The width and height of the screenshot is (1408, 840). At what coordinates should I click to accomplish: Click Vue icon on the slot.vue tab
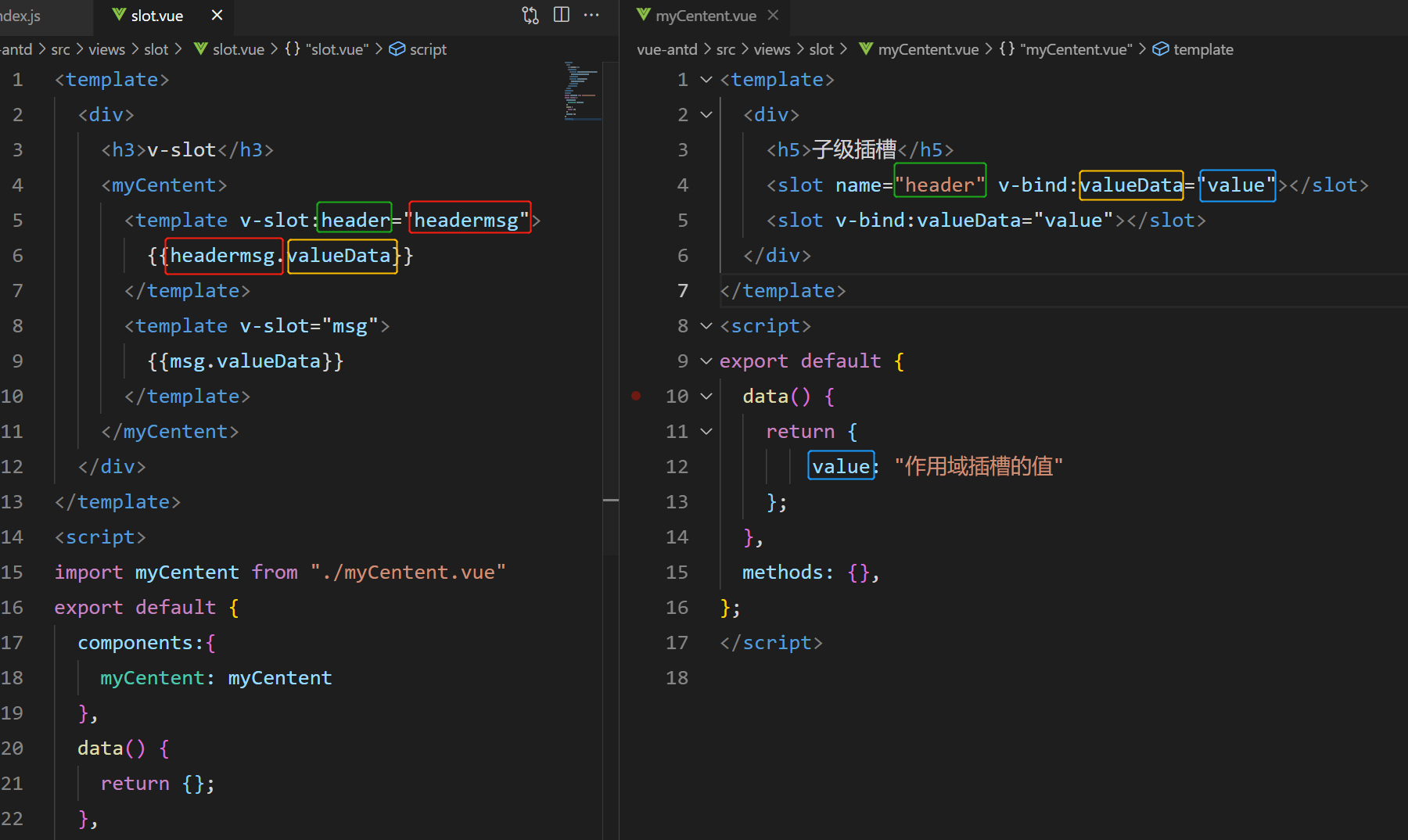tap(119, 15)
